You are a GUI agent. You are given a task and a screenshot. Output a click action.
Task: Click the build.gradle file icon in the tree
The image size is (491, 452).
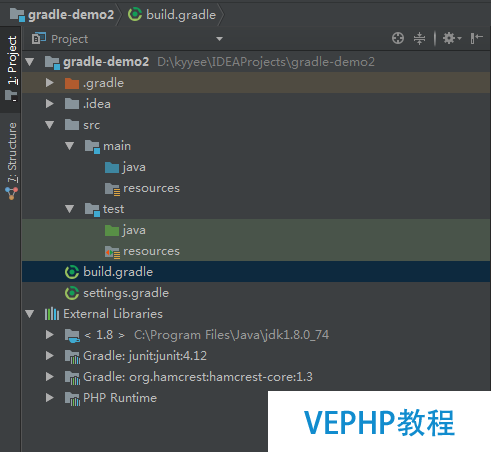click(72, 272)
